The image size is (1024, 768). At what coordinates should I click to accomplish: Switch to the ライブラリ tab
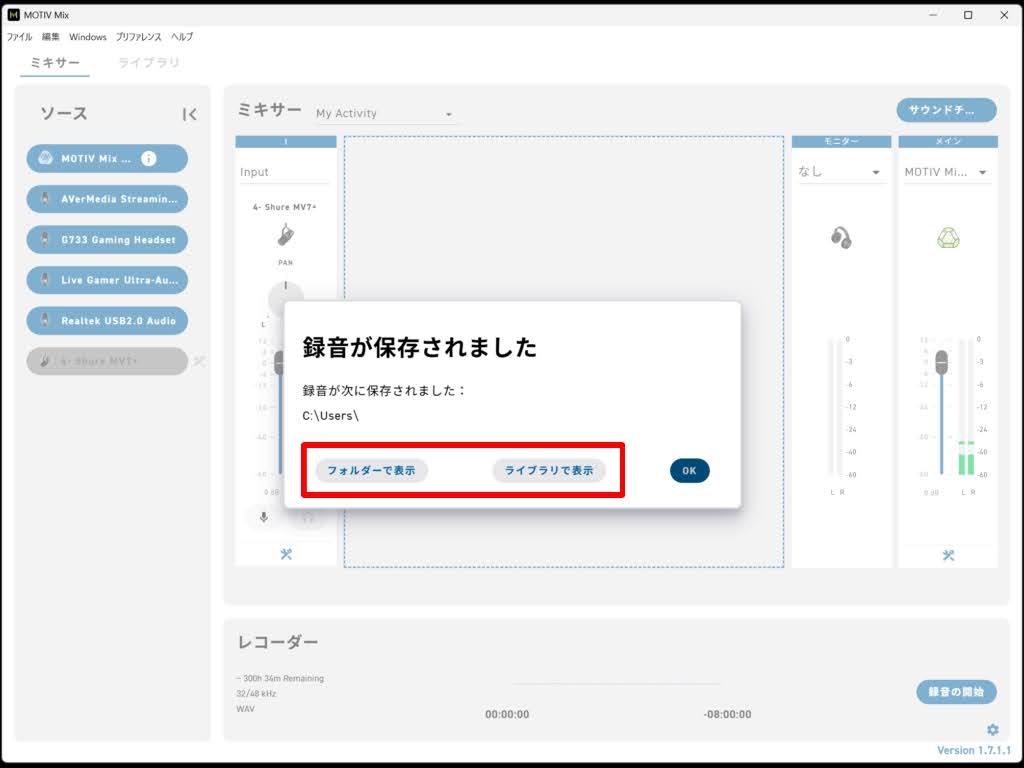coord(149,62)
